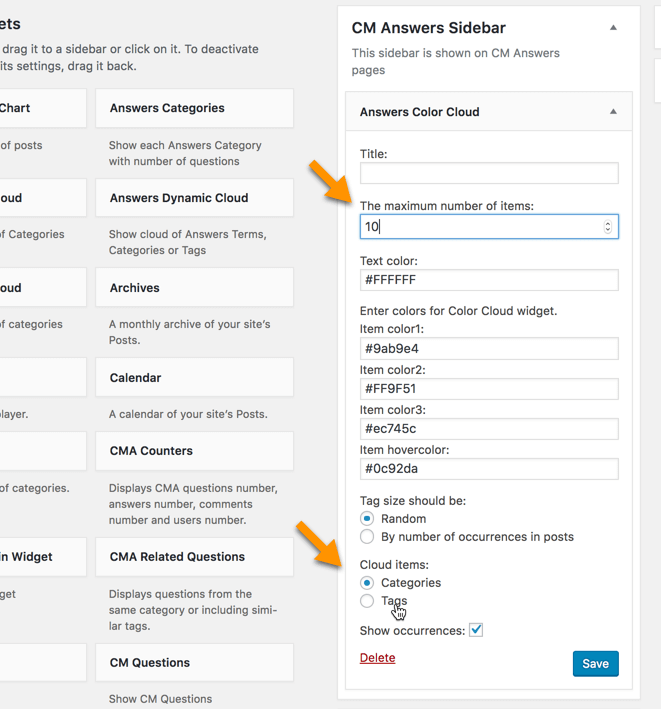
Task: Focus the Title input field
Action: [x=489, y=174]
